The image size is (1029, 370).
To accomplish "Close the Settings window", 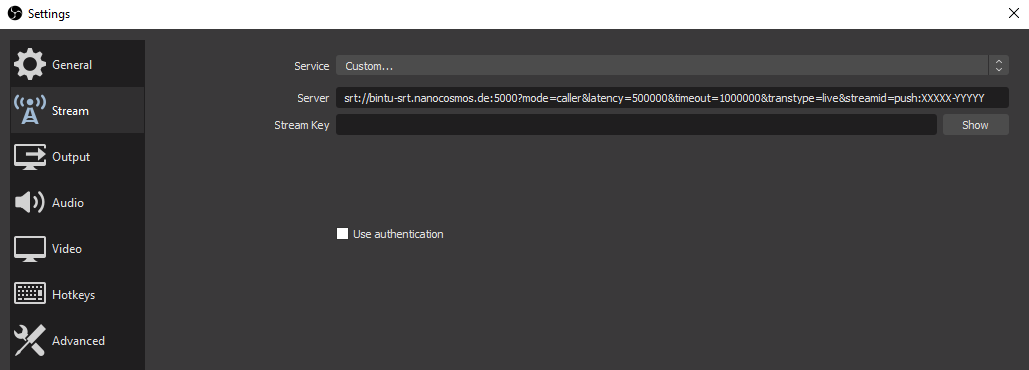I will point(1013,13).
